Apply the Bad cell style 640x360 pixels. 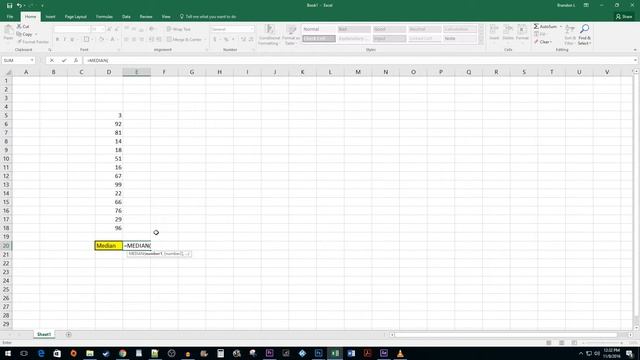point(354,29)
